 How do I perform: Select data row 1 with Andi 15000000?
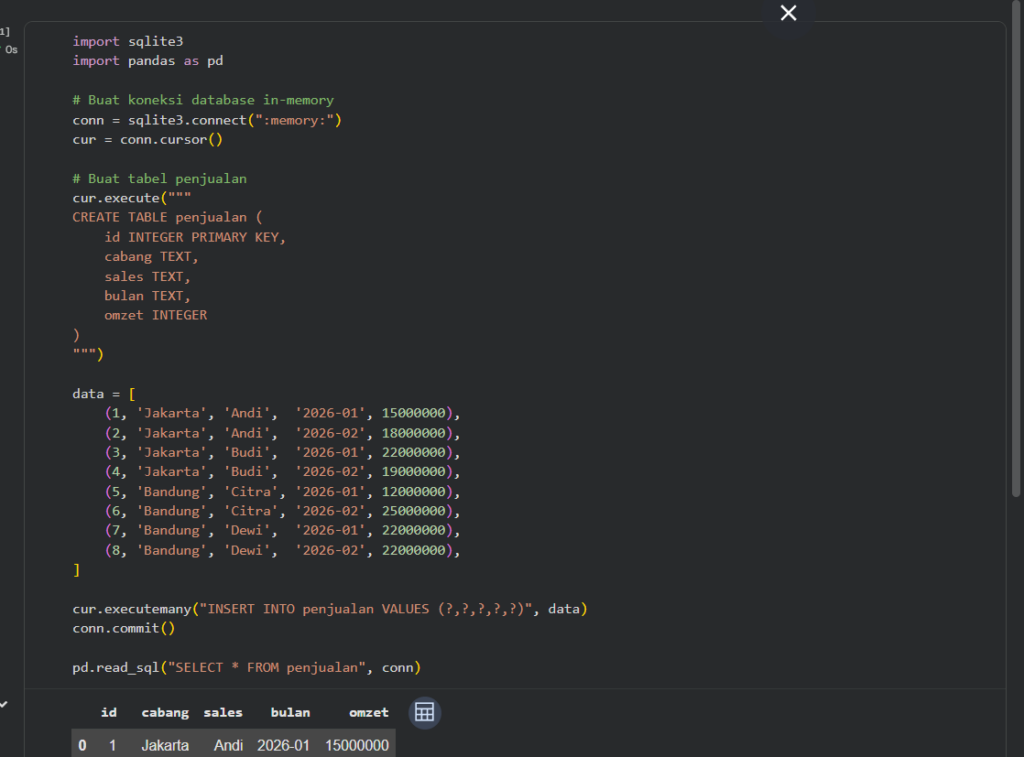(283, 413)
